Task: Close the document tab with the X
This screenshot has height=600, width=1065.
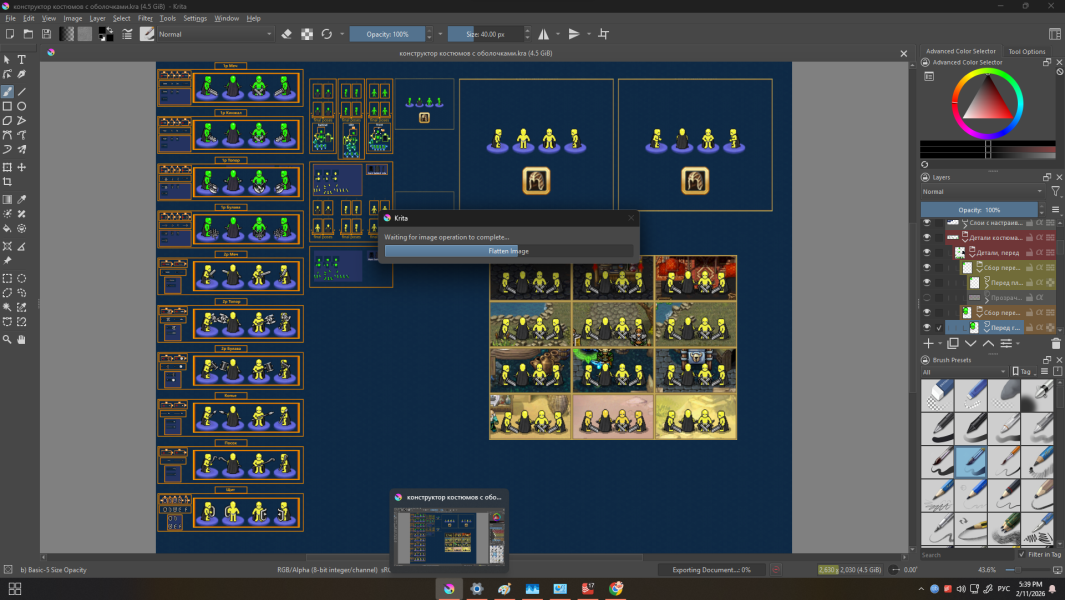Action: tap(903, 53)
